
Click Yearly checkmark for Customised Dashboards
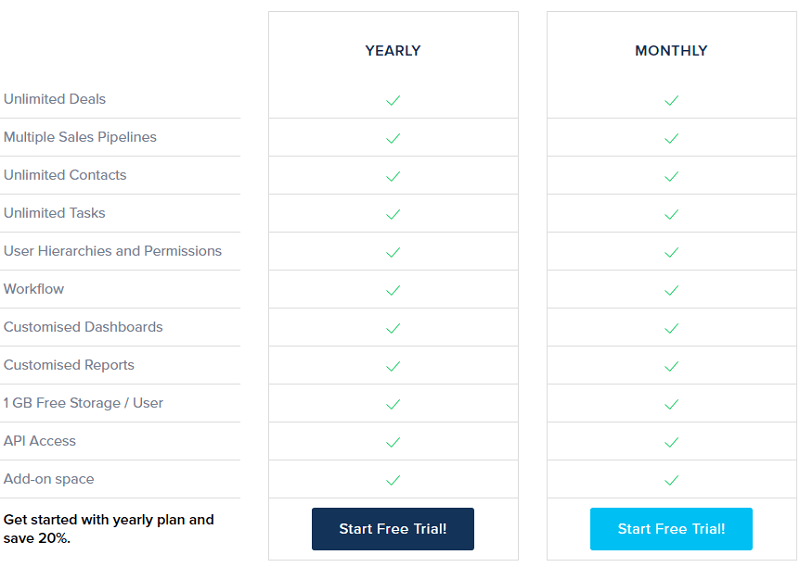[393, 328]
